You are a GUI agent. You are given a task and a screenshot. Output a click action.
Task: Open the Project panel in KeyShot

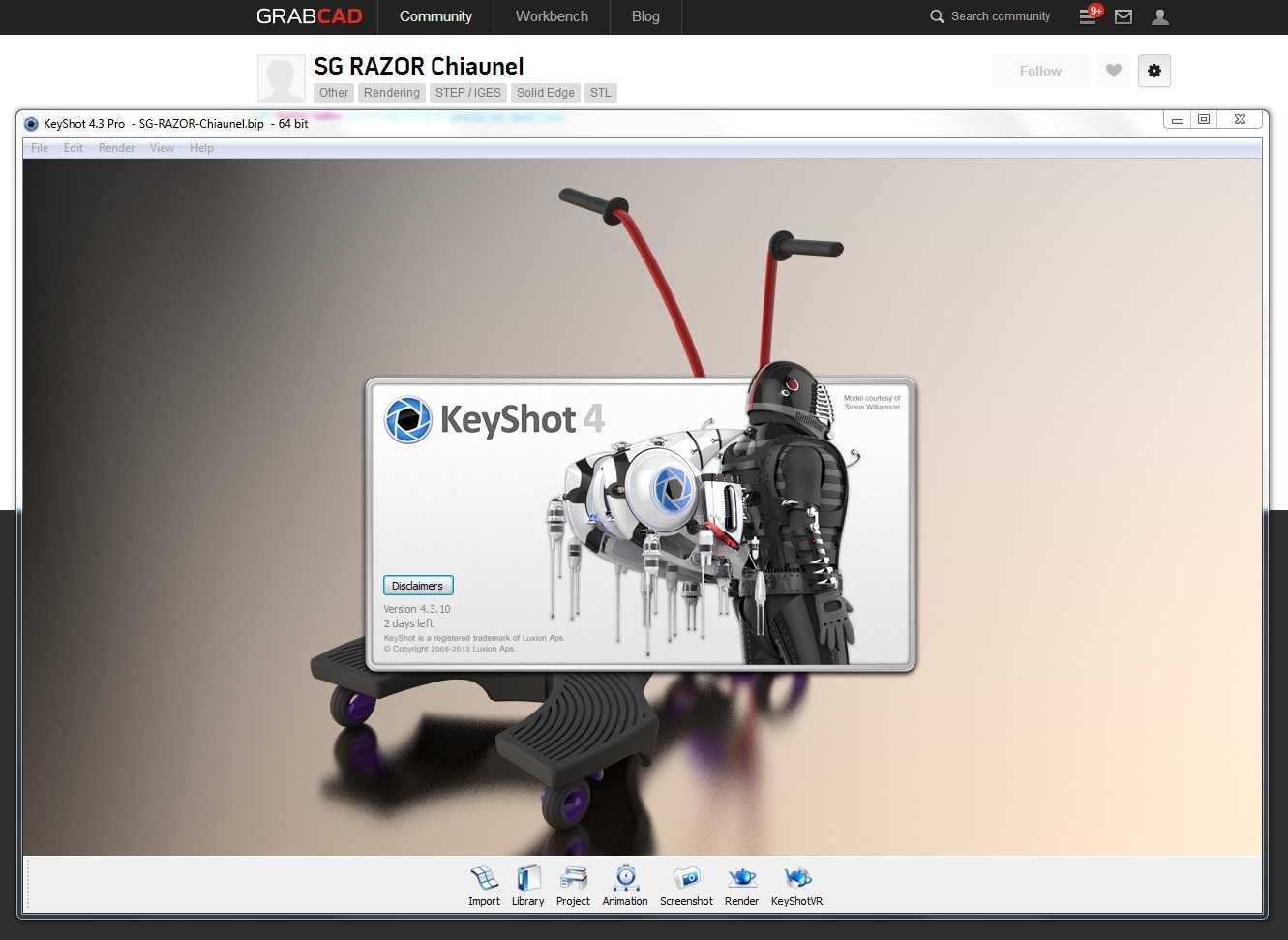click(573, 886)
